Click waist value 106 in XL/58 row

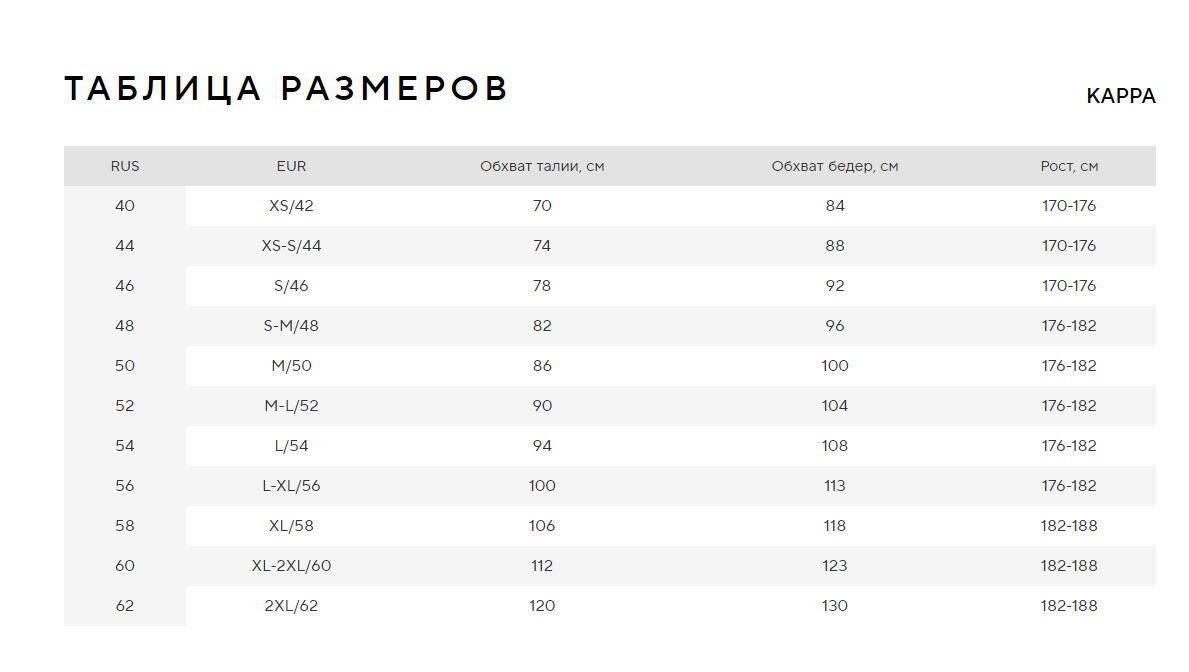coord(541,526)
